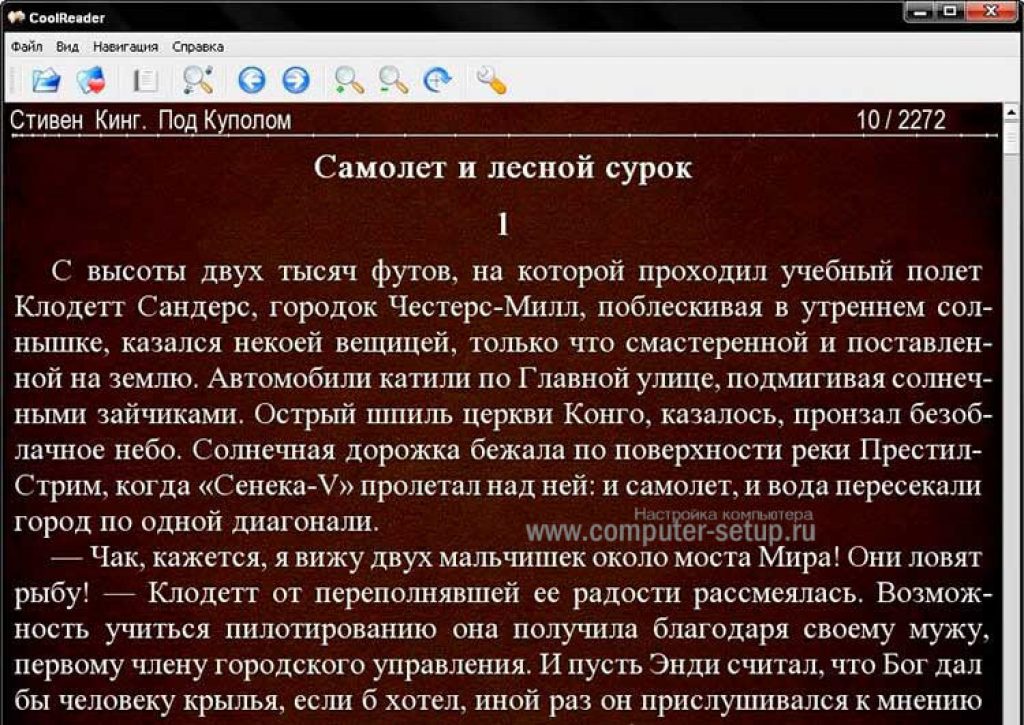Show table of contents icon
The width and height of the screenshot is (1024, 725).
point(145,81)
